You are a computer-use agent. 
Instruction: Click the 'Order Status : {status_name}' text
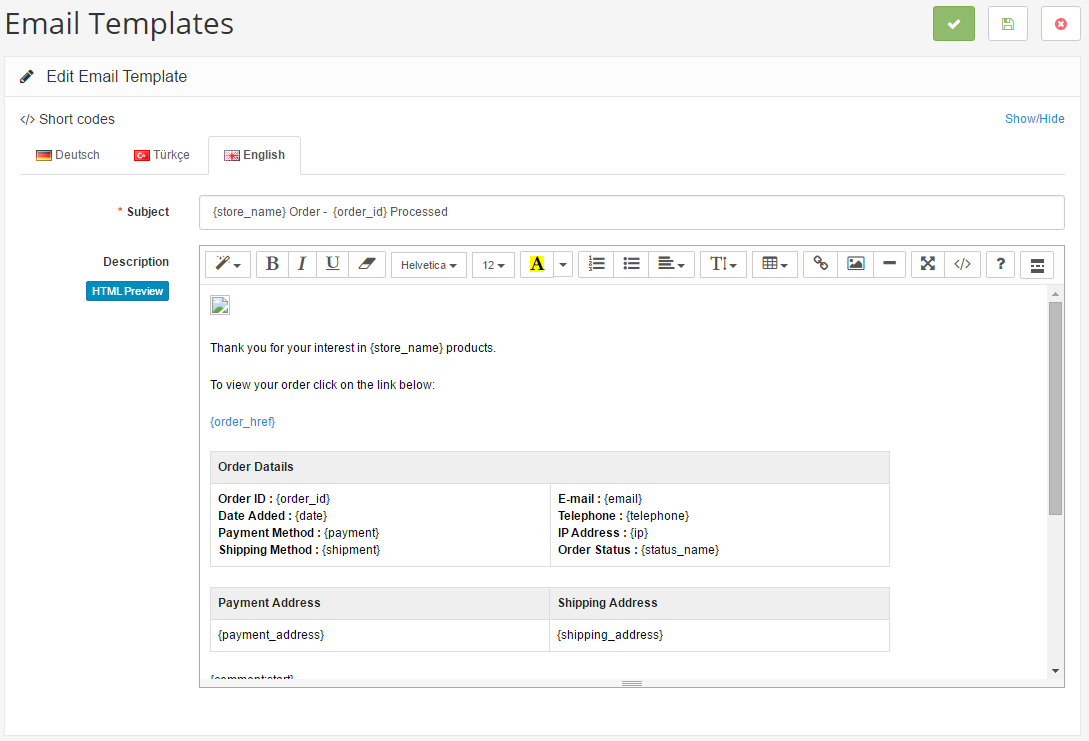pos(638,550)
